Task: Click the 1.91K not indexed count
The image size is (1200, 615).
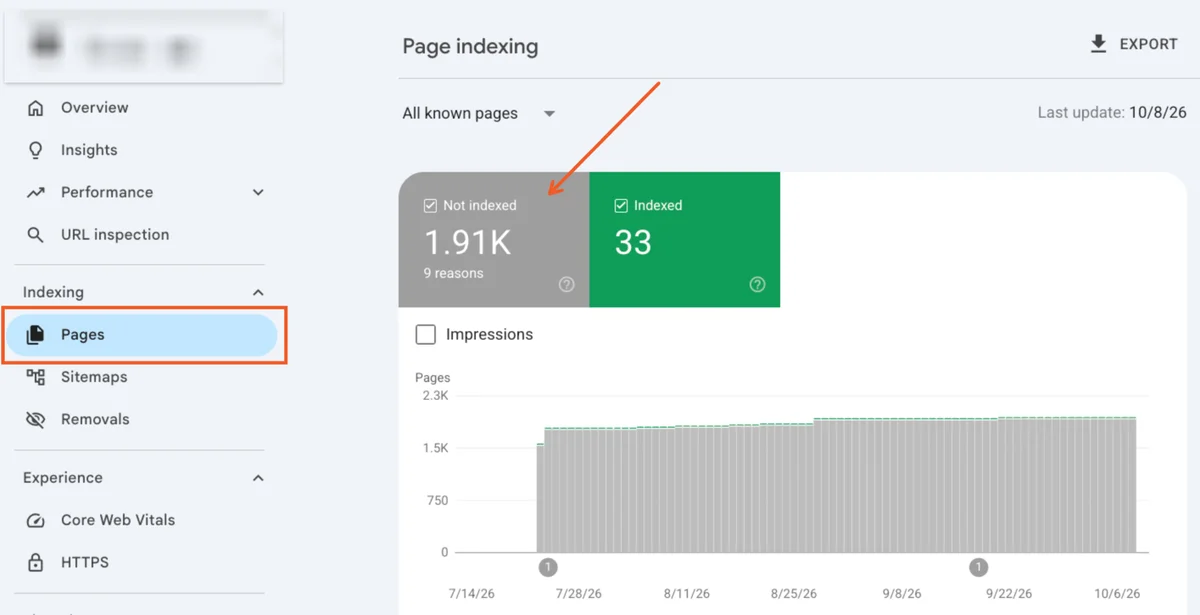Action: (x=468, y=242)
